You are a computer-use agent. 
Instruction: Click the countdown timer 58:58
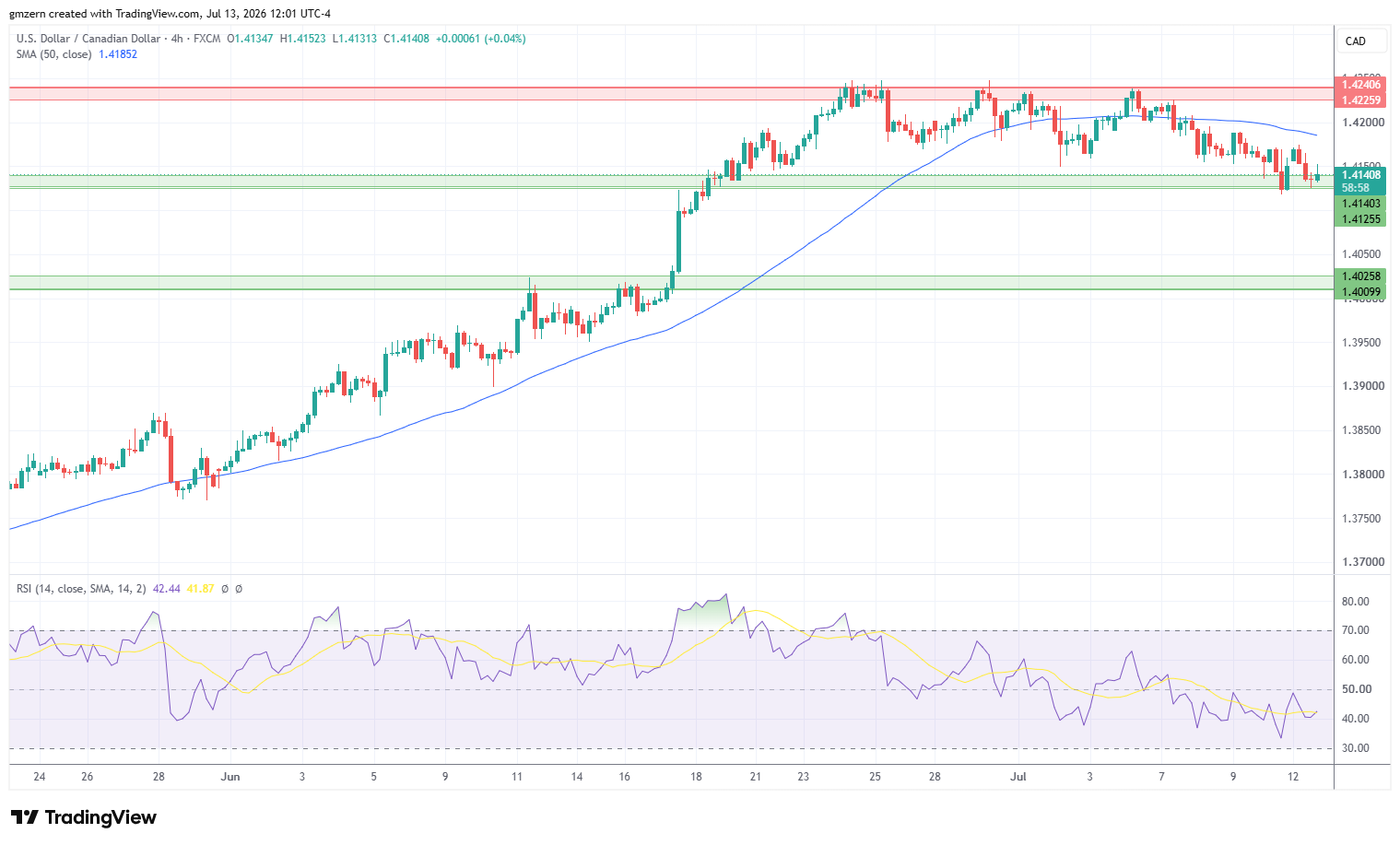[x=1356, y=188]
